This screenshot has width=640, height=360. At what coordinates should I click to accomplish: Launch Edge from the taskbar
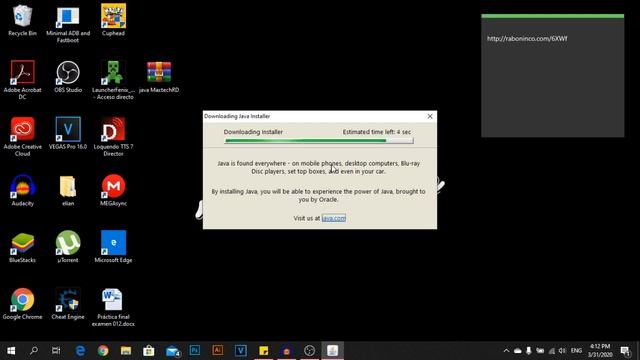(x=80, y=350)
